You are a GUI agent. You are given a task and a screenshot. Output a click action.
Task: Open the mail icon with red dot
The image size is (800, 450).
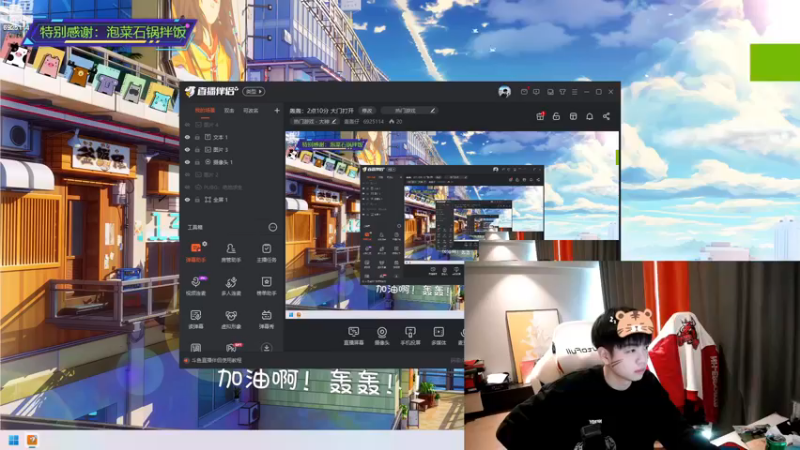524,92
